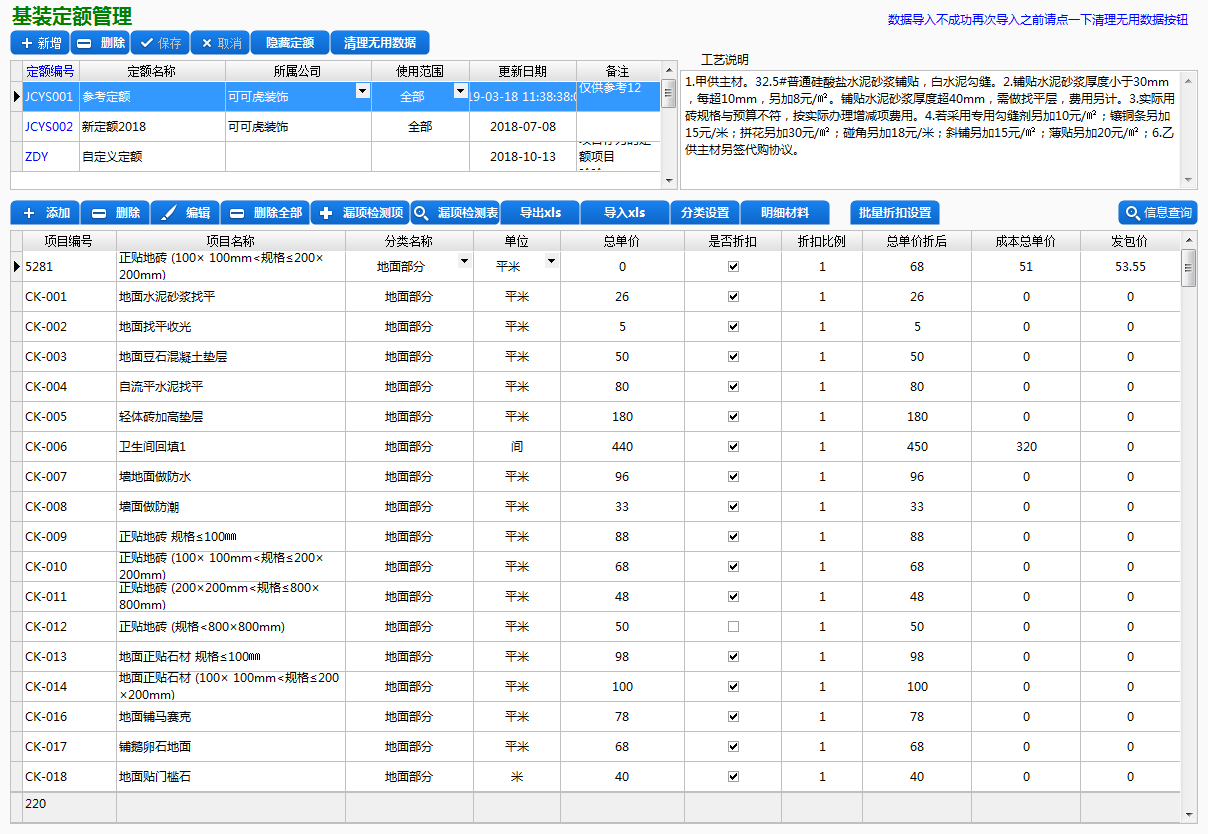The image size is (1208, 834).
Task: Uncheck 是否折扣 for CK-003
Action: (x=733, y=357)
